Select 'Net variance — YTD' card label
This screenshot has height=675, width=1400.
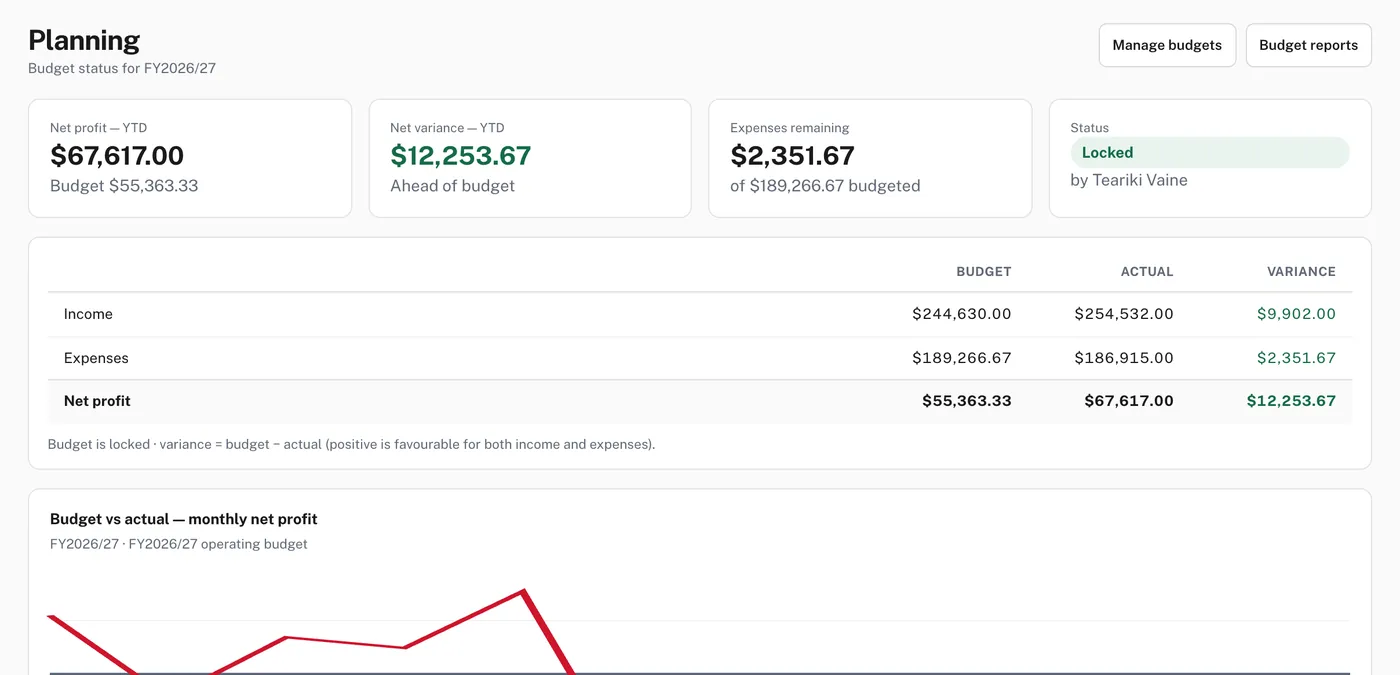coord(447,128)
